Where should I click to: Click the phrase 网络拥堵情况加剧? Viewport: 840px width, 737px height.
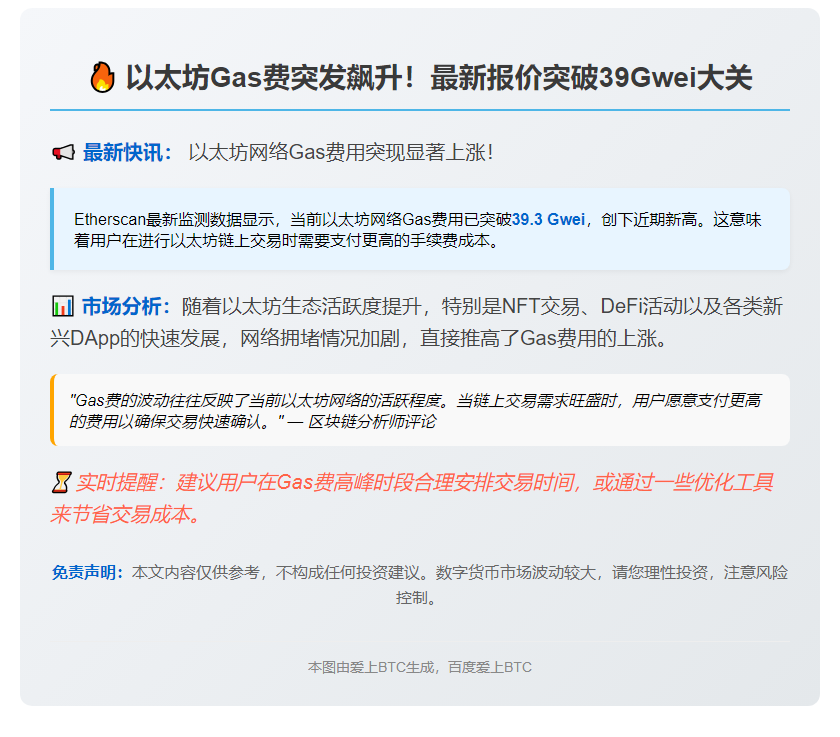tap(320, 339)
